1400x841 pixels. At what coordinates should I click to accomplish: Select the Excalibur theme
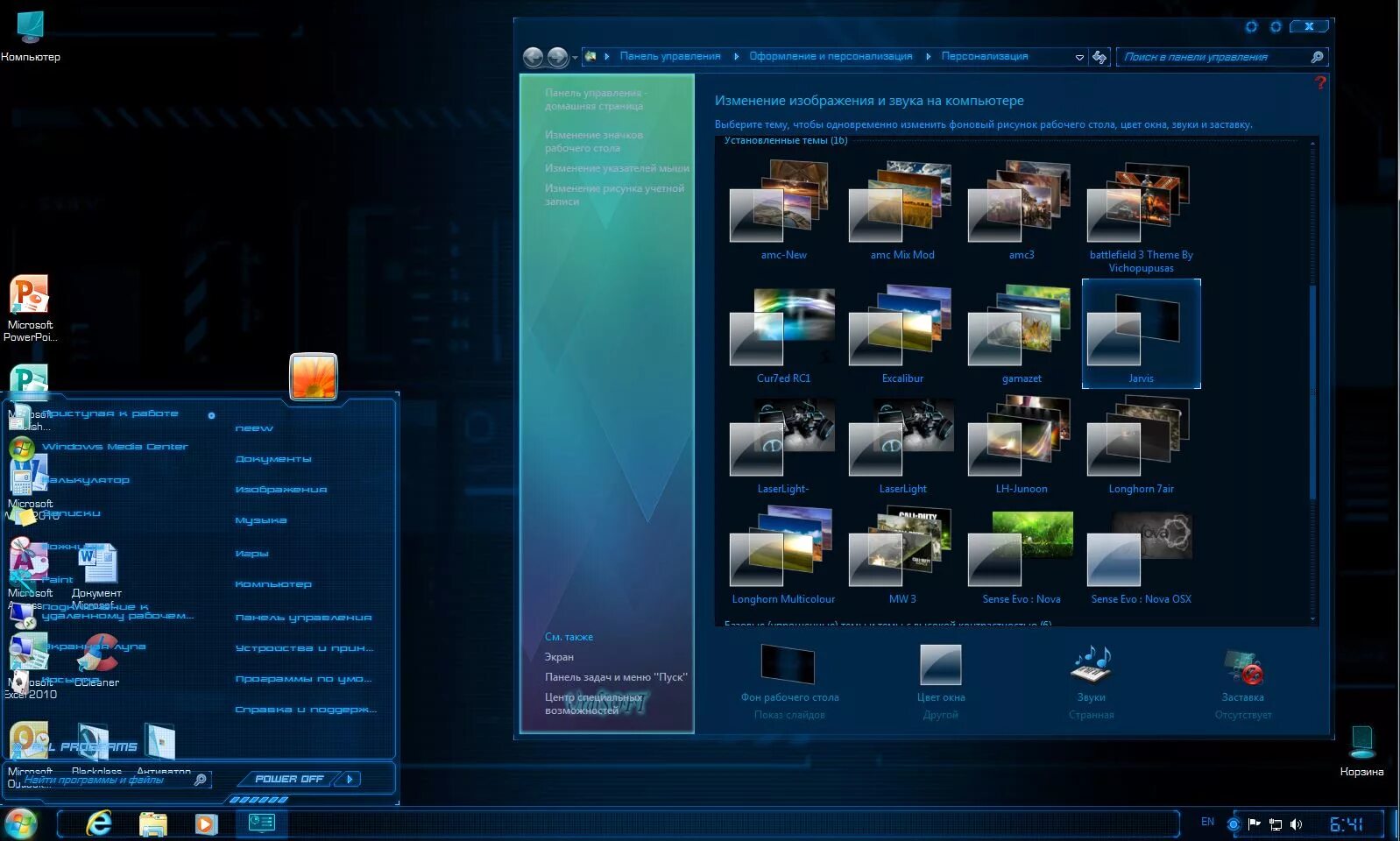(x=902, y=335)
